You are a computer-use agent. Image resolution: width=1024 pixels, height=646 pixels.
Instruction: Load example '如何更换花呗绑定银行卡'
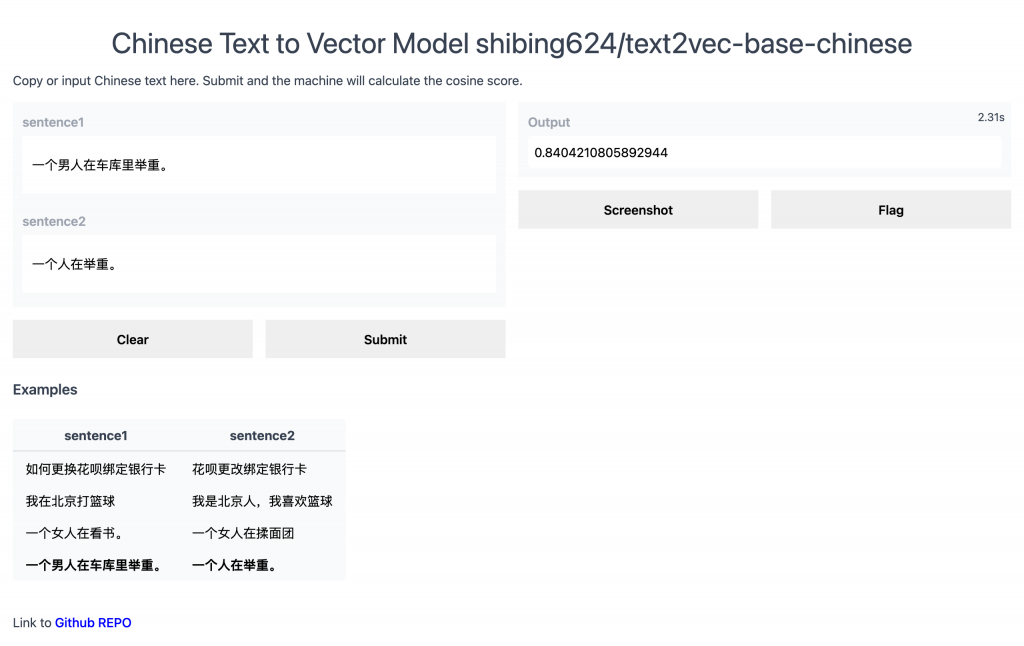click(96, 469)
